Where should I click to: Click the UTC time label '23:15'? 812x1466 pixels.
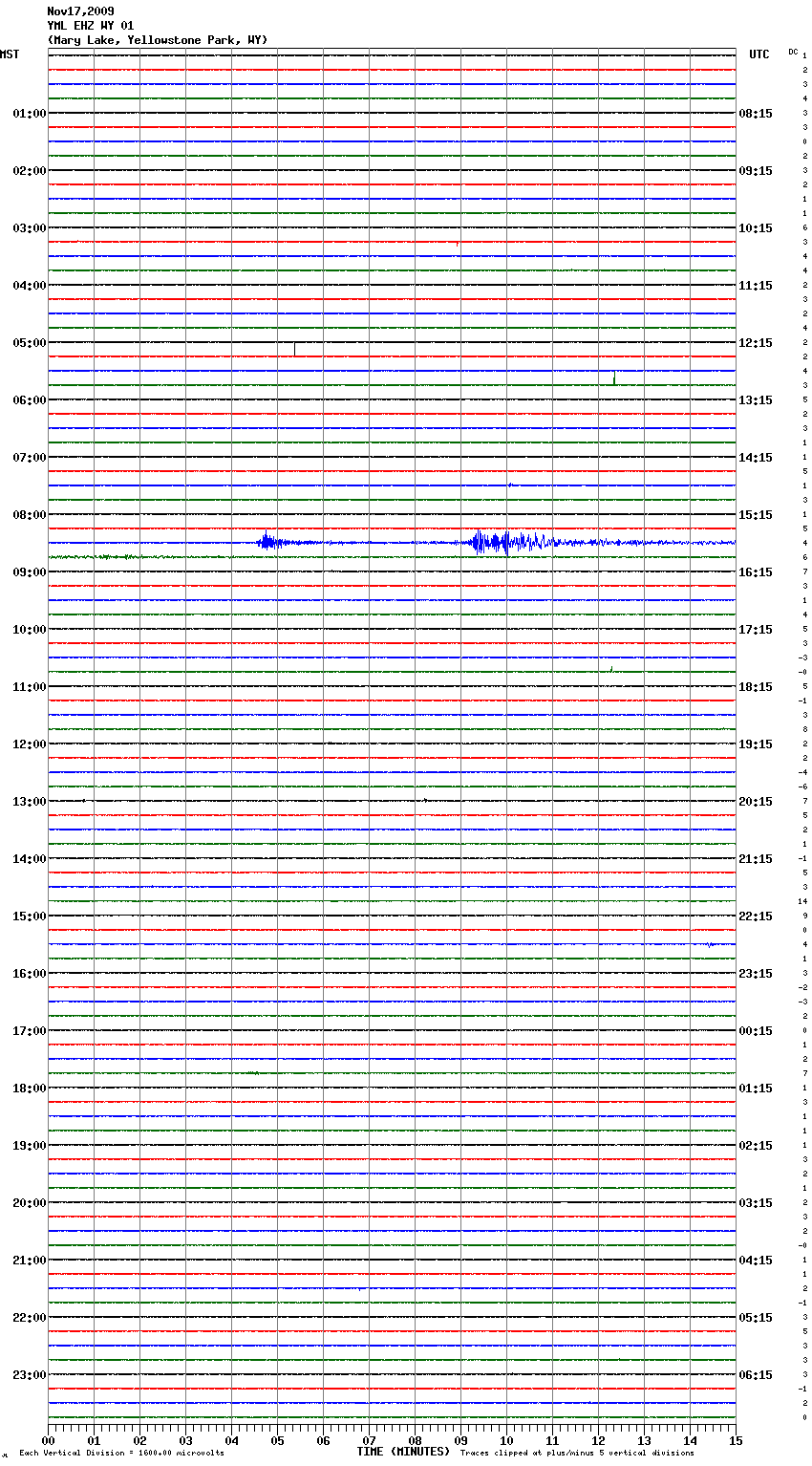pos(756,974)
